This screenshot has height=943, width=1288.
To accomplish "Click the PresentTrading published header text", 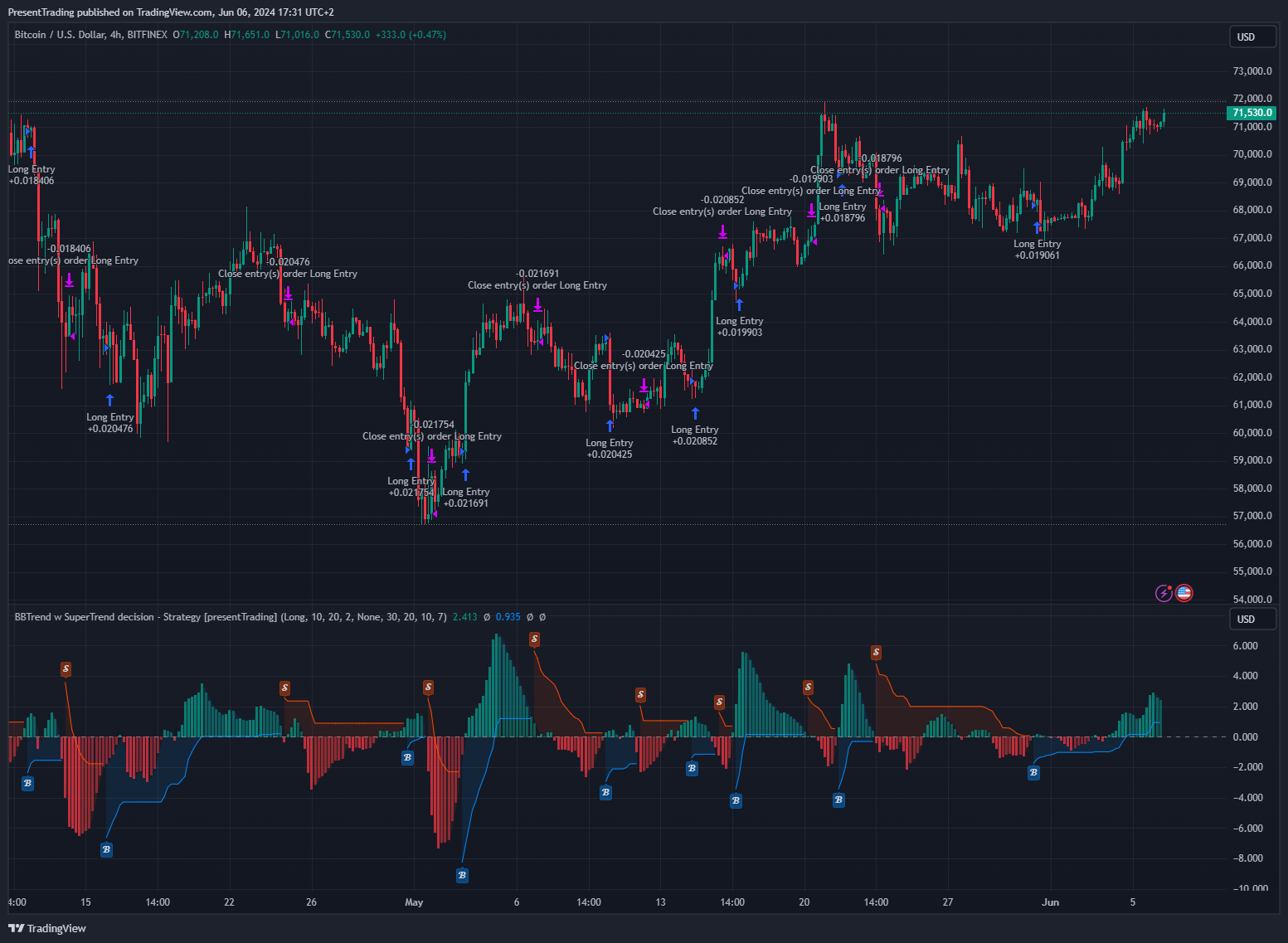I will coord(171,12).
